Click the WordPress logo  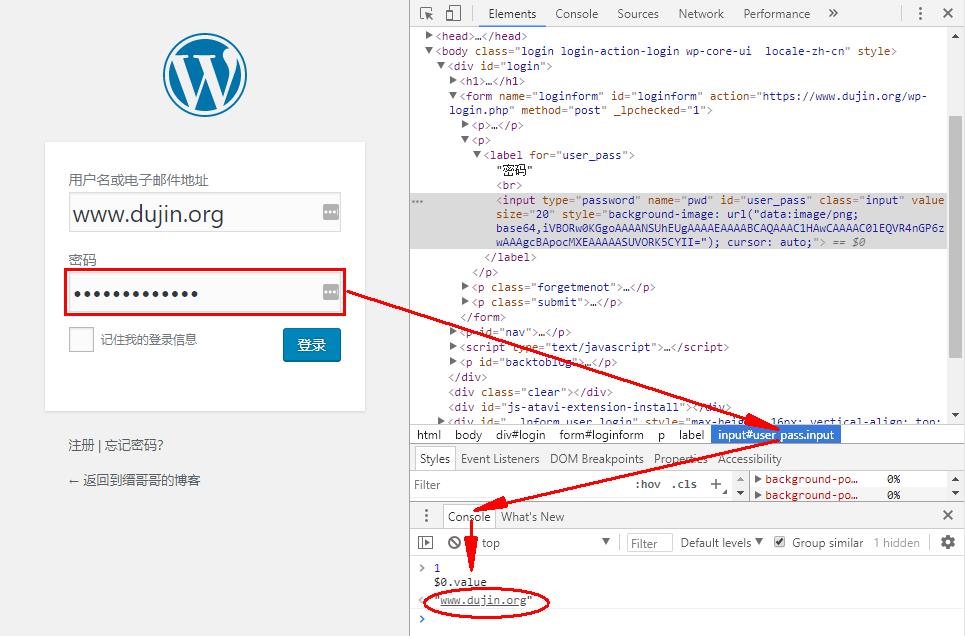coord(205,74)
